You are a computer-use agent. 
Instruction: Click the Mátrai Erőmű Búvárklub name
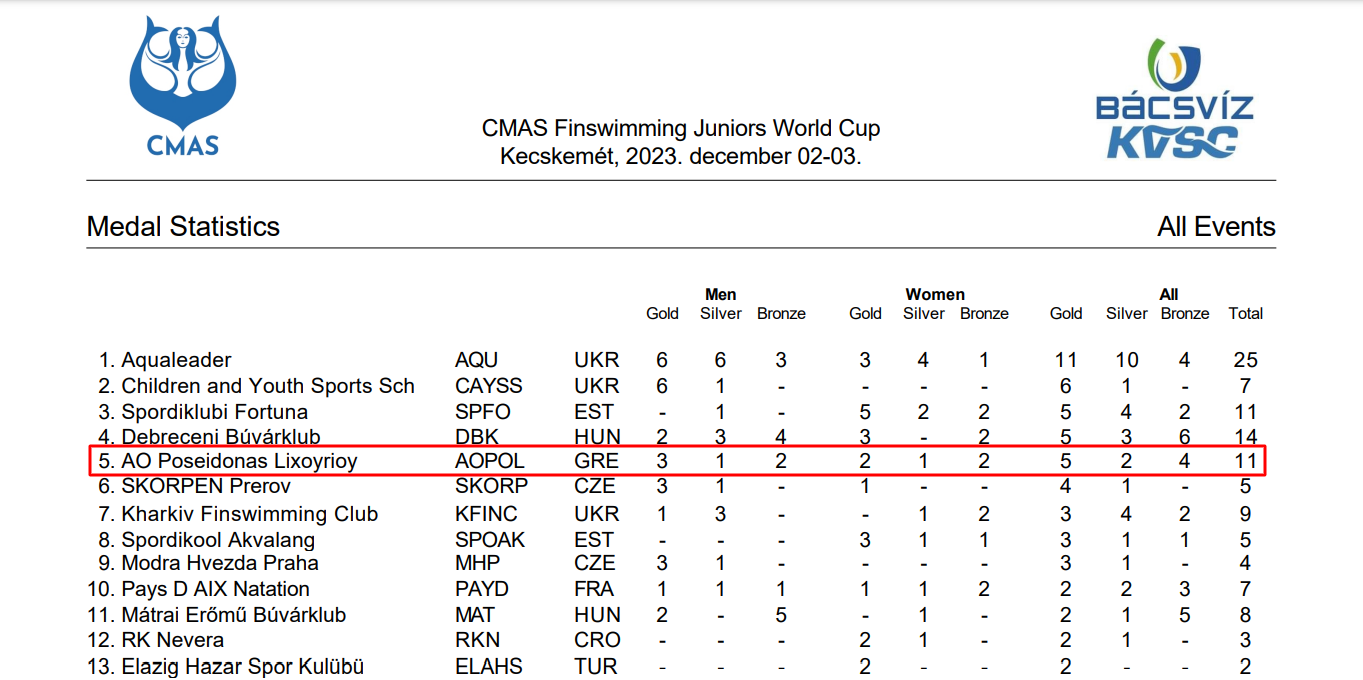click(233, 615)
